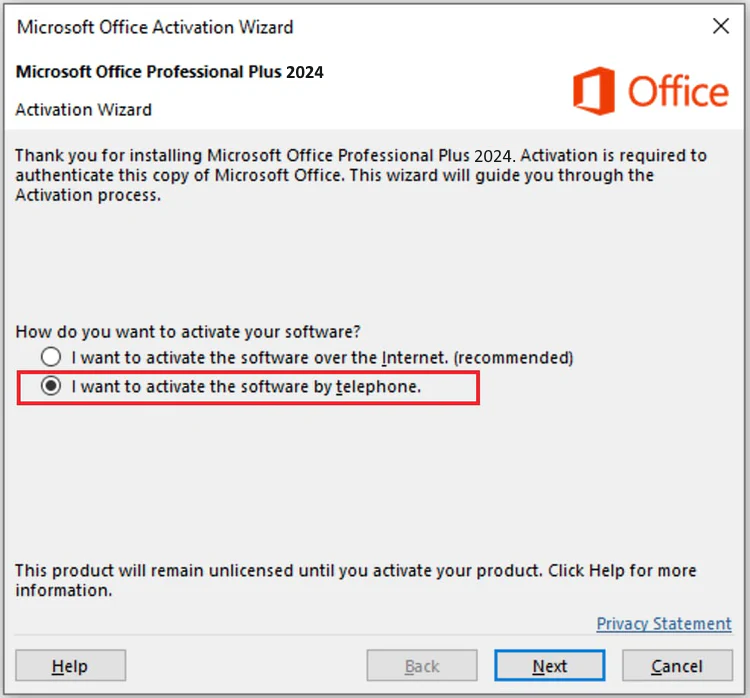
Task: Click the "How do you want to activate" question
Action: pyautogui.click(x=185, y=331)
